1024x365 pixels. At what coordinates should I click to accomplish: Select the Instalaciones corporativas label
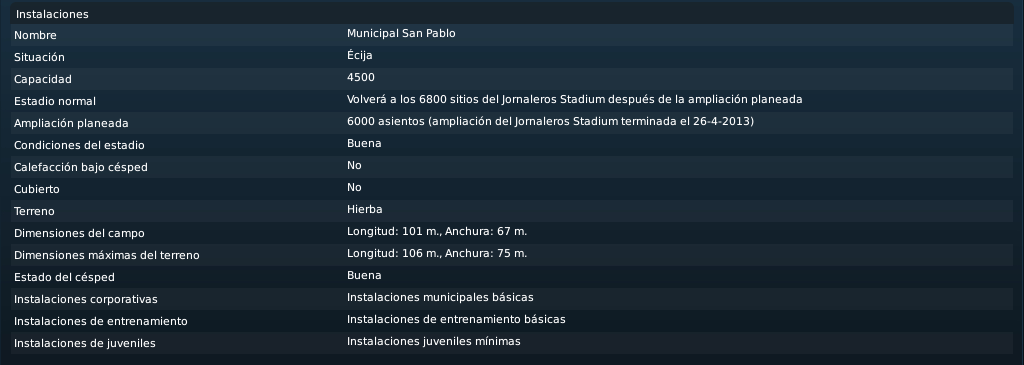tap(86, 299)
